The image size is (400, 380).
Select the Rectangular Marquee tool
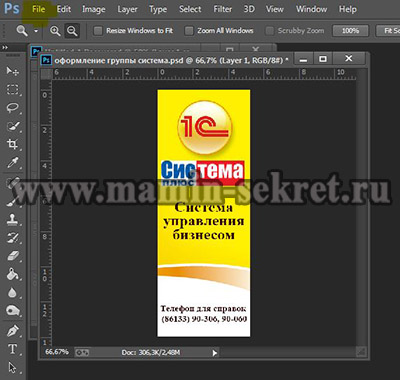[x=13, y=89]
